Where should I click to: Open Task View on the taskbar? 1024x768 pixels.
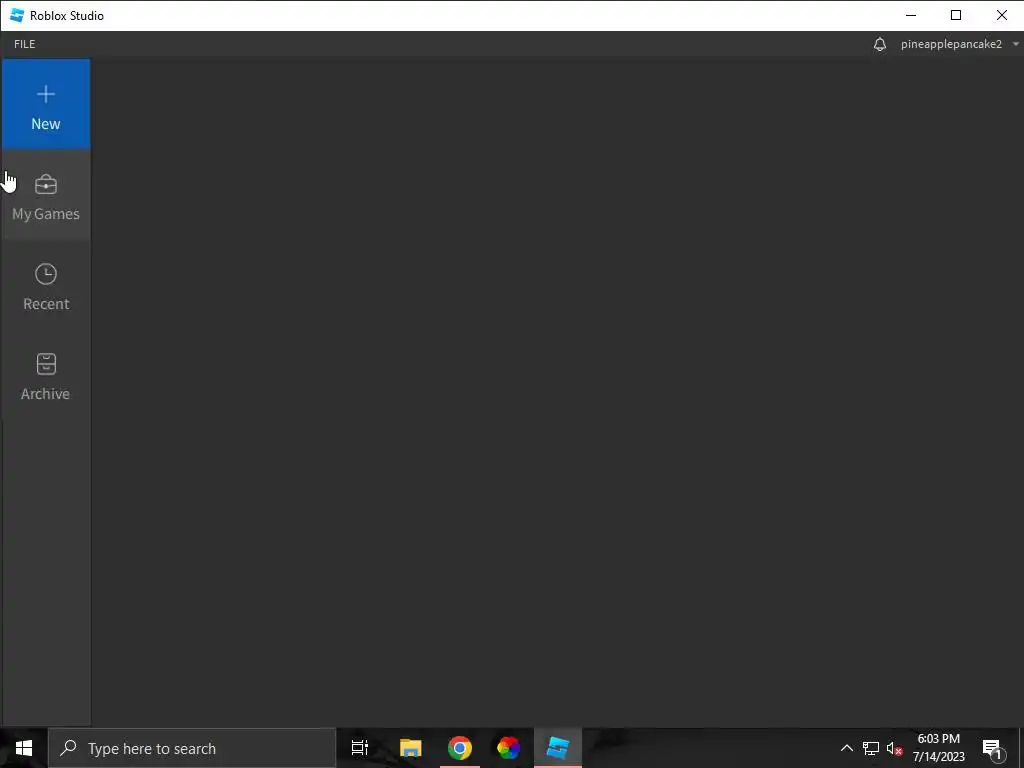360,748
